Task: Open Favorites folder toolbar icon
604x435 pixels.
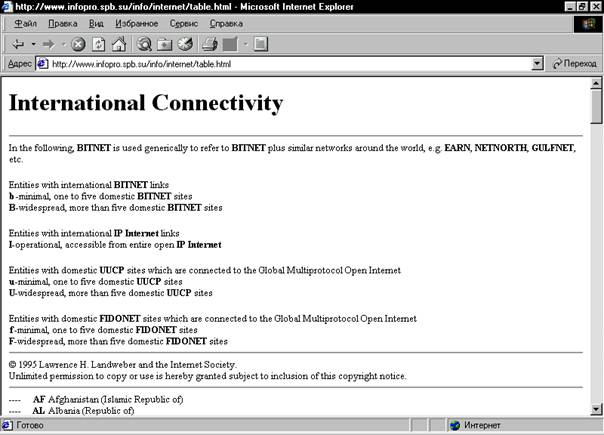Action: [x=165, y=44]
